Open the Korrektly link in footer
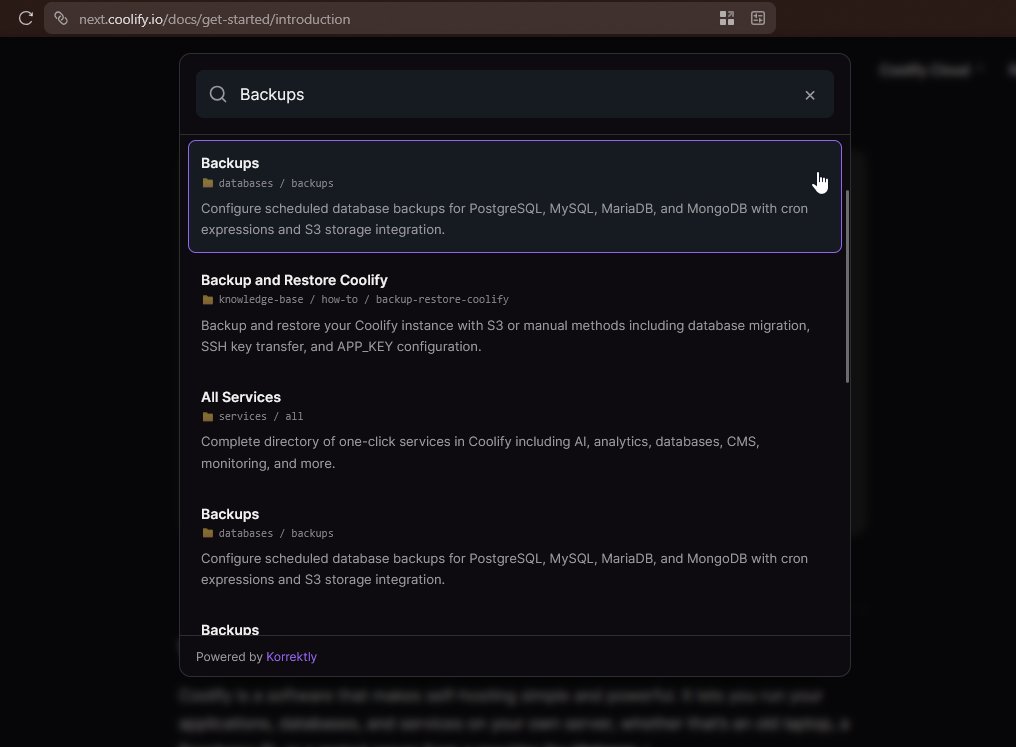The image size is (1016, 747). coord(291,656)
